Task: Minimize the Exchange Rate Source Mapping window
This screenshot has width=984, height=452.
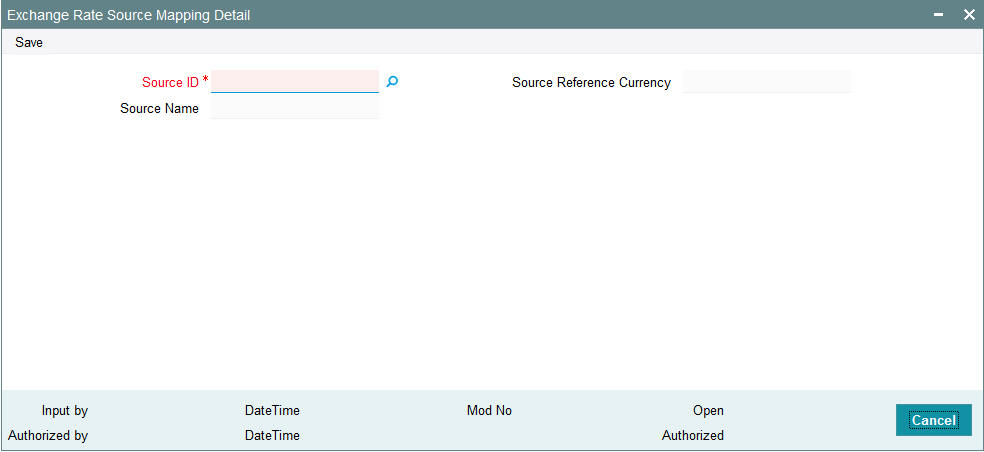Action: (x=939, y=14)
